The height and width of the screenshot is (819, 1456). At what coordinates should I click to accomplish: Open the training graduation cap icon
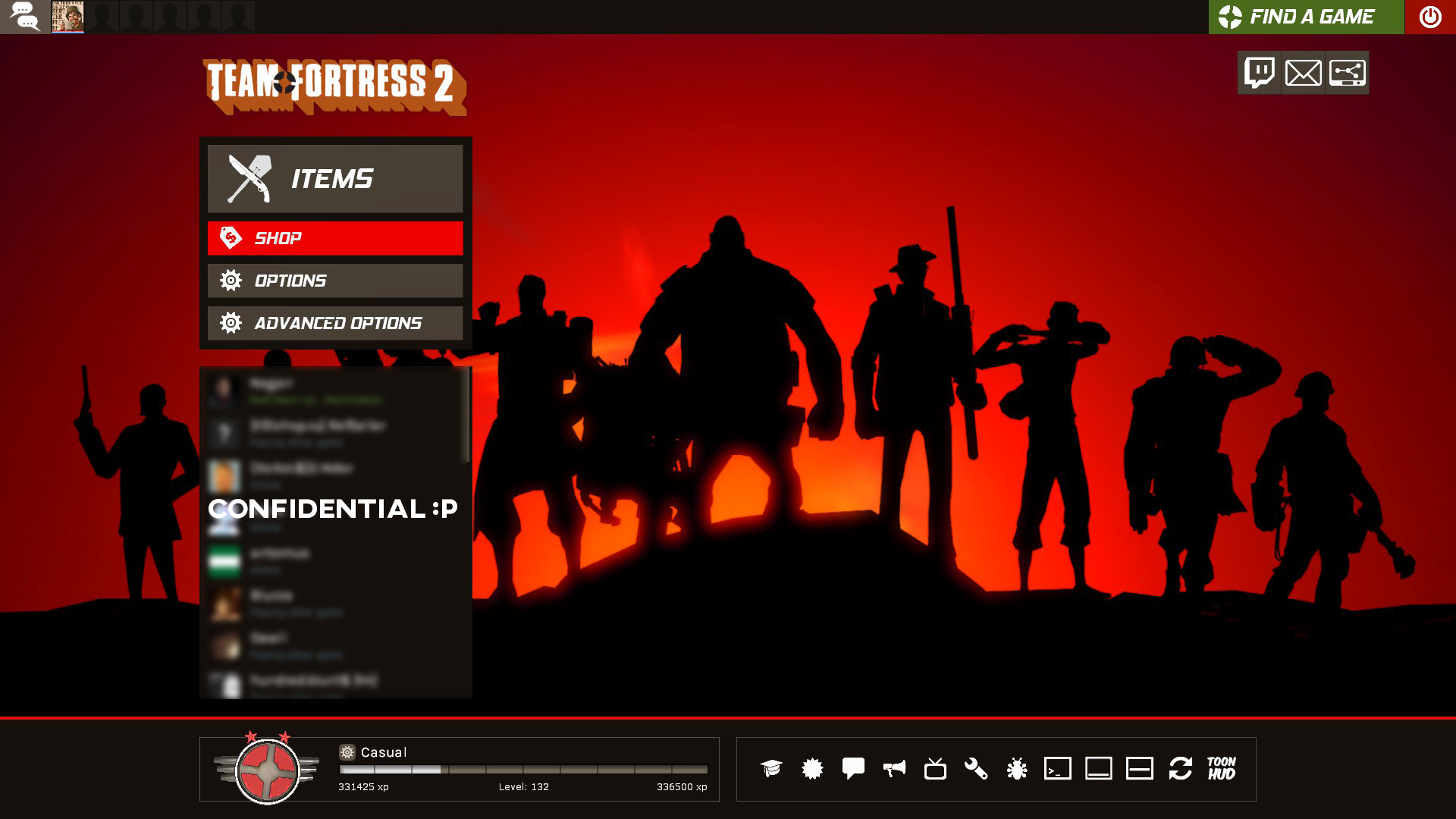click(771, 768)
